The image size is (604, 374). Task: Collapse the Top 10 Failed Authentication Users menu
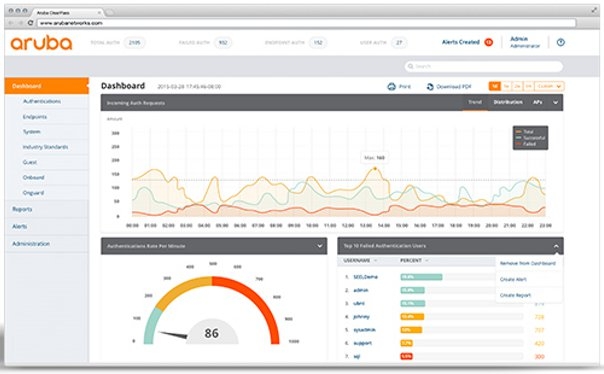[556, 246]
